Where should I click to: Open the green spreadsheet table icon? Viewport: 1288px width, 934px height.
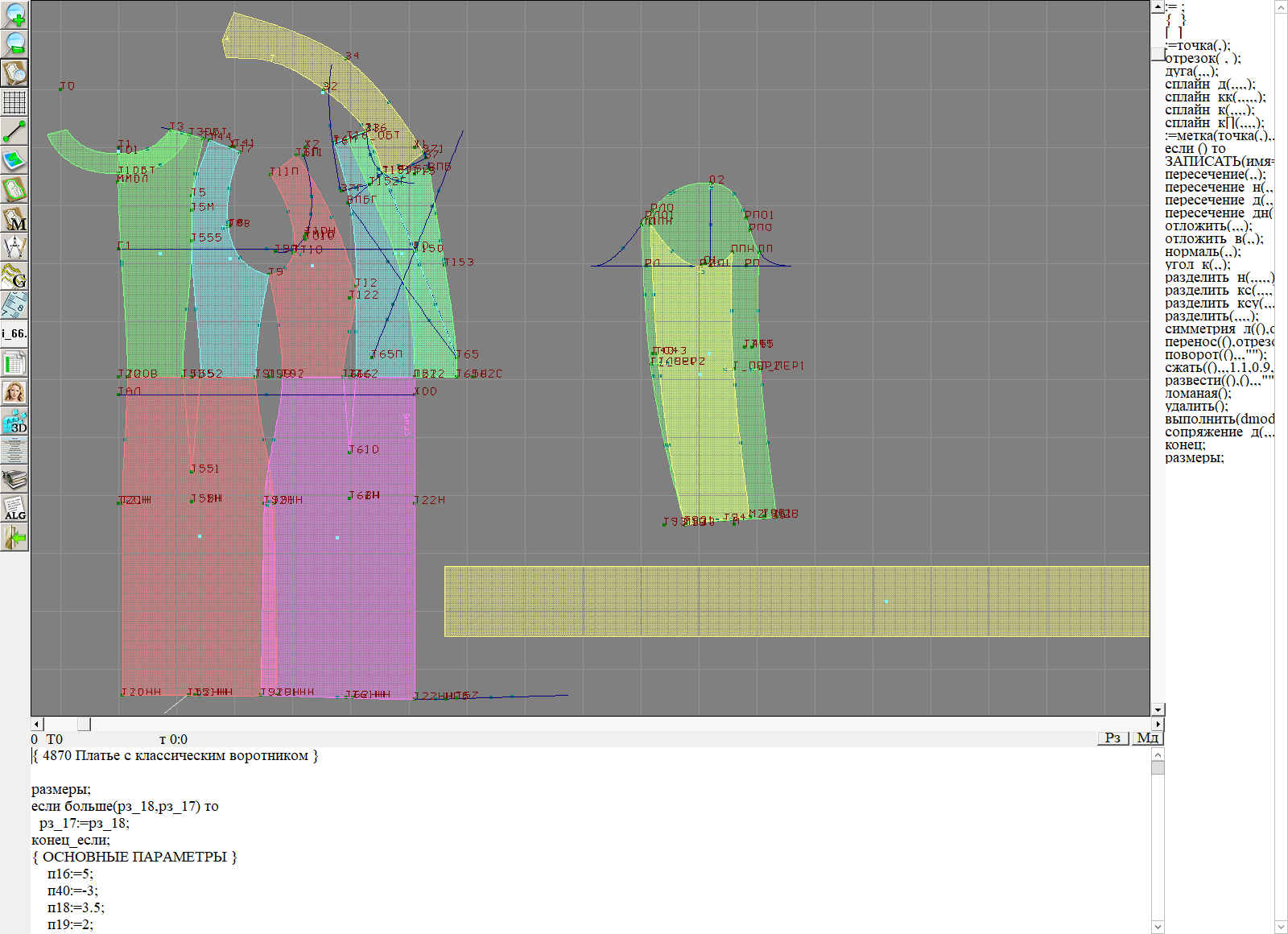tap(14, 363)
